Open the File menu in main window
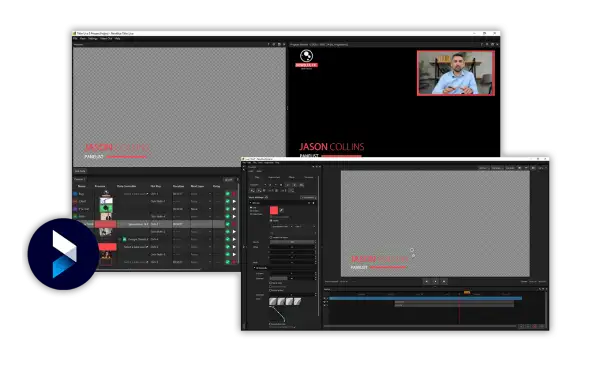Viewport: 600px width, 366px height. pos(75,39)
